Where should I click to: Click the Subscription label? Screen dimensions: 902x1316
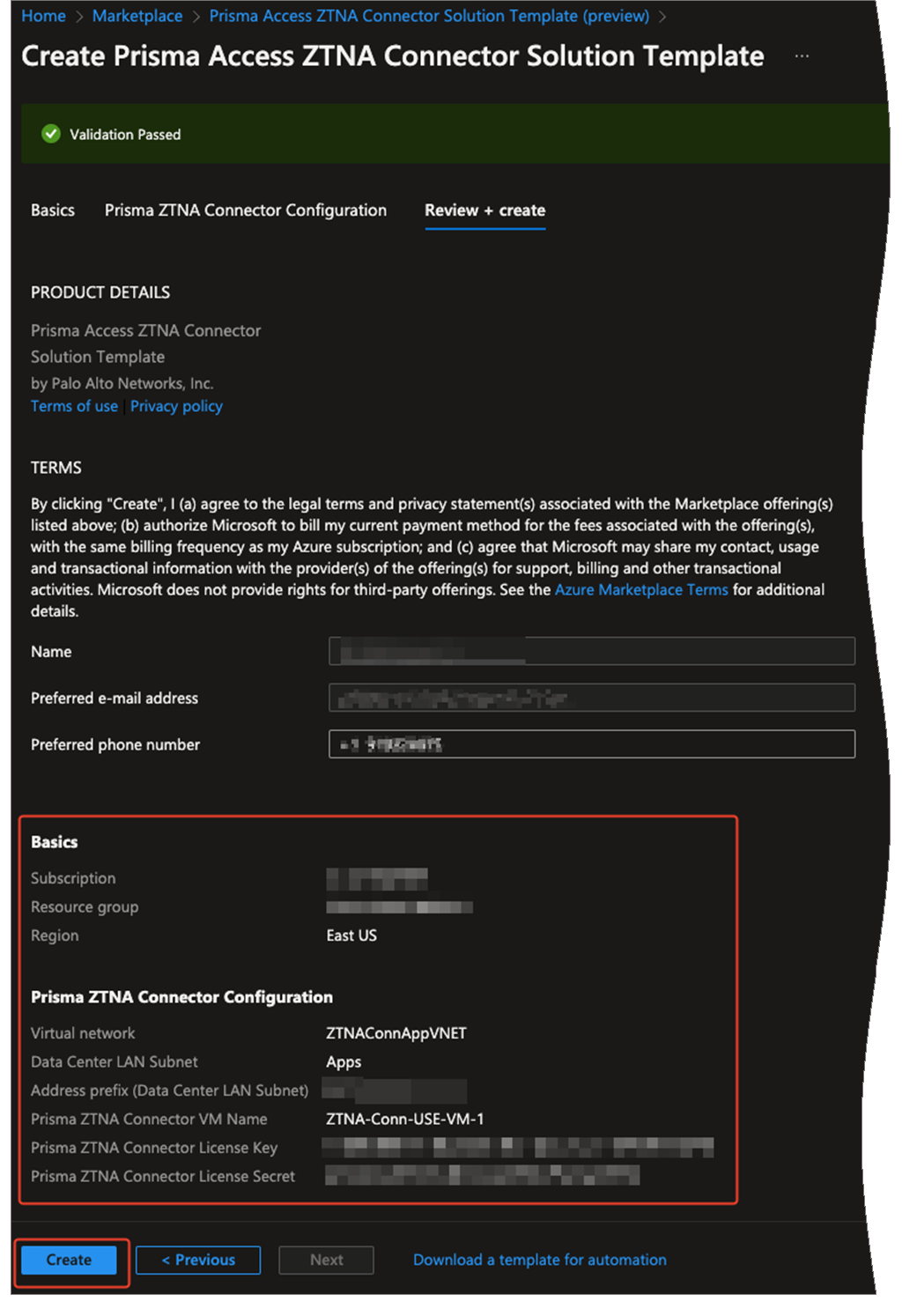73,878
